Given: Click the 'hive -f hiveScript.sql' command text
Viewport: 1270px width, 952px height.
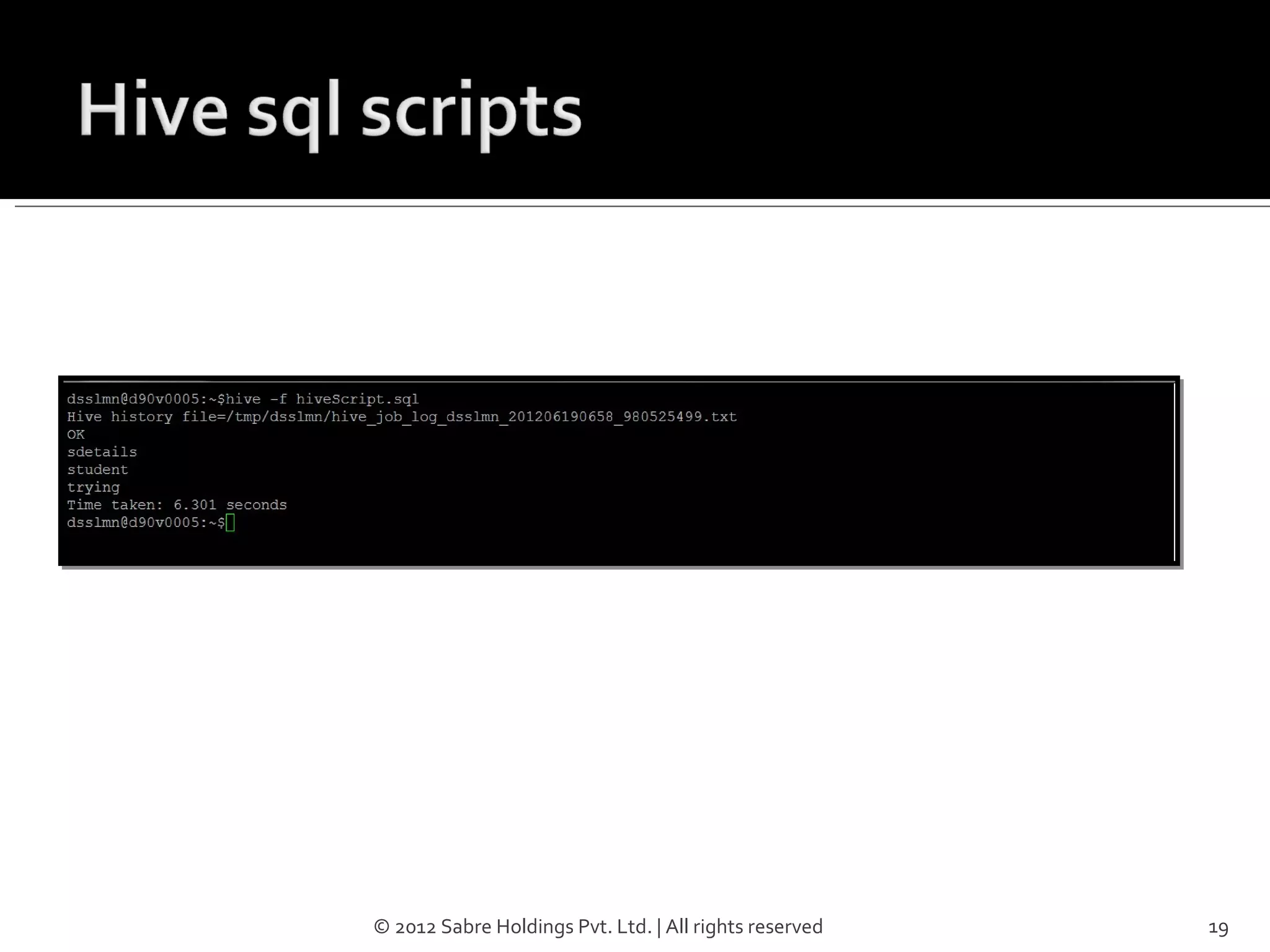Looking at the screenshot, I should tap(322, 399).
